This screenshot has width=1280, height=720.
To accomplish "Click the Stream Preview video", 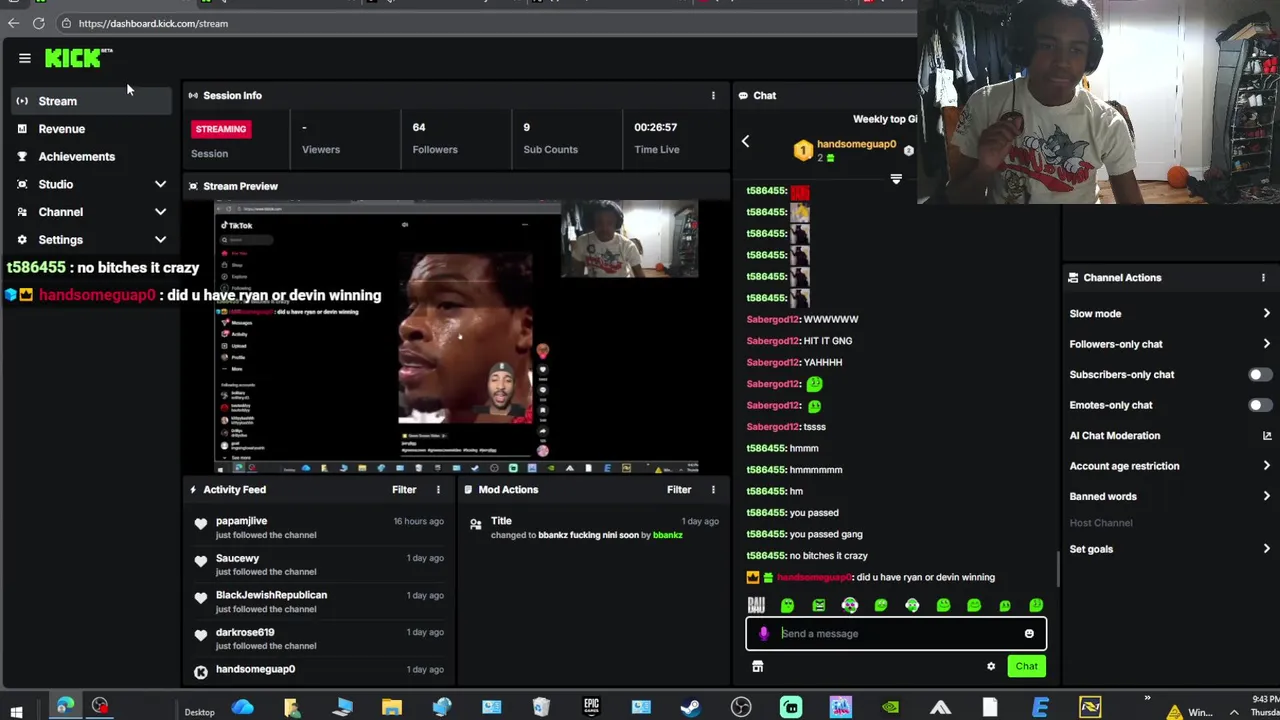I will [456, 337].
